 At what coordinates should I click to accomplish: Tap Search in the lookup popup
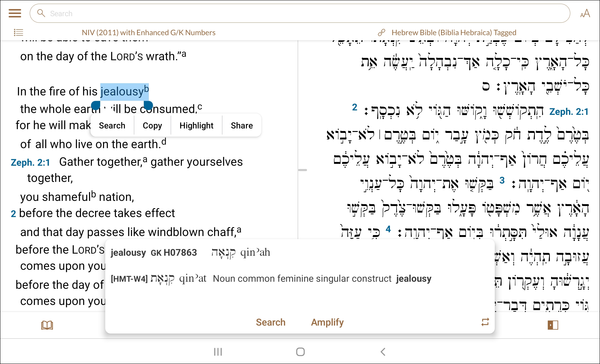pos(271,322)
